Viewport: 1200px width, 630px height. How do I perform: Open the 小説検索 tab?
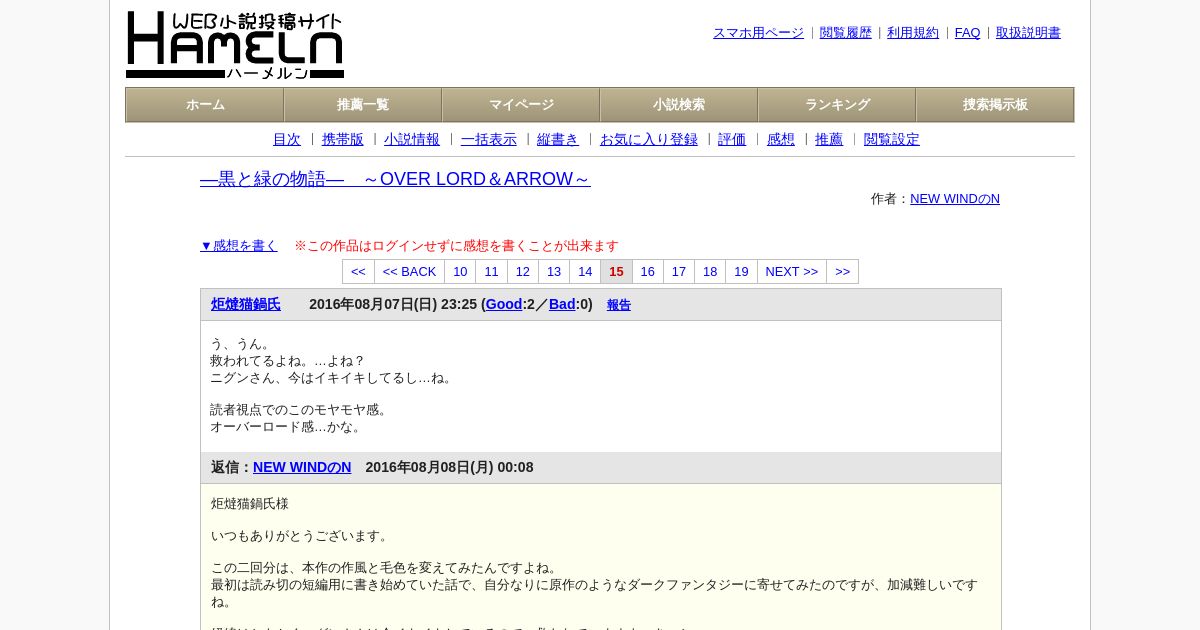click(679, 105)
